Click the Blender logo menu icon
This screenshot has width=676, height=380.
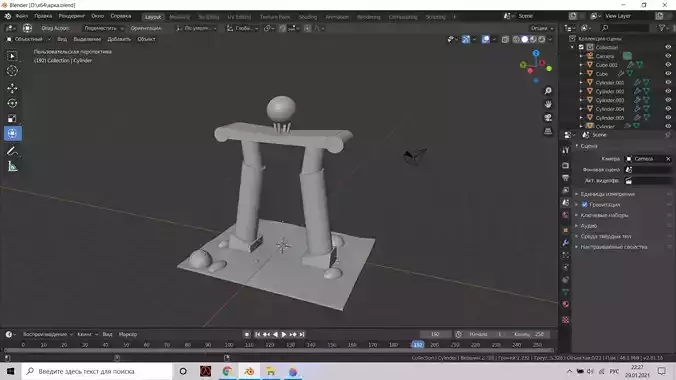pos(8,16)
